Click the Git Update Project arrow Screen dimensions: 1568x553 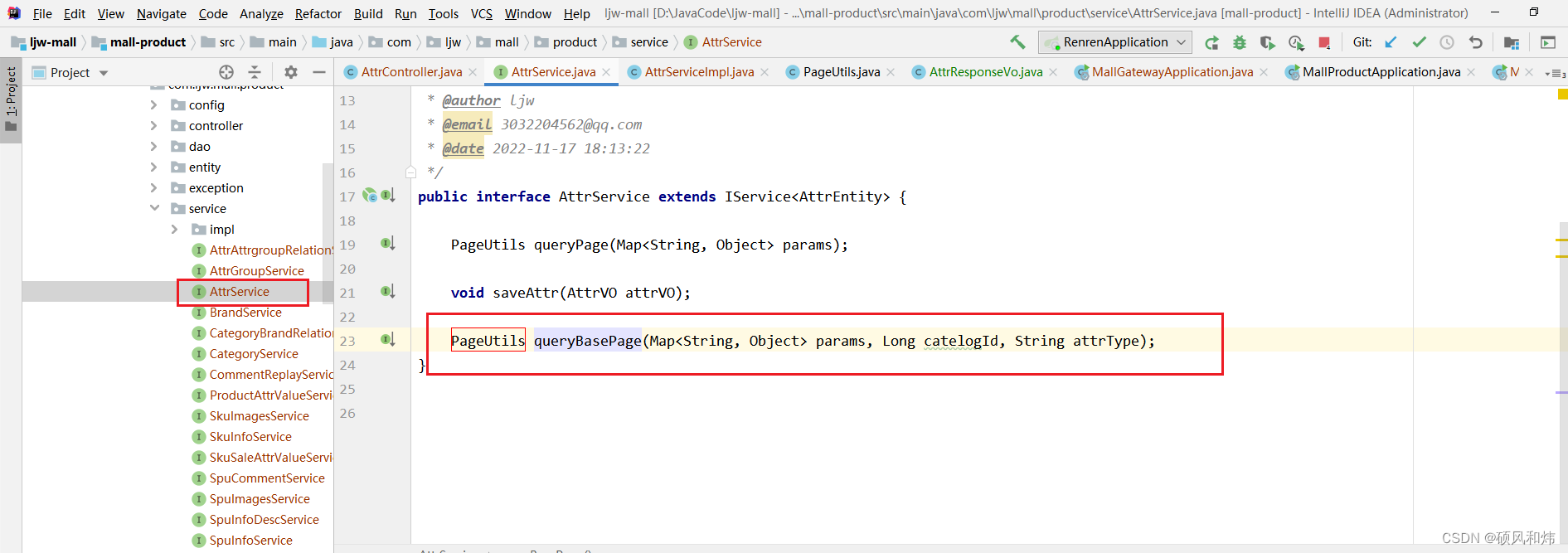tap(1391, 42)
